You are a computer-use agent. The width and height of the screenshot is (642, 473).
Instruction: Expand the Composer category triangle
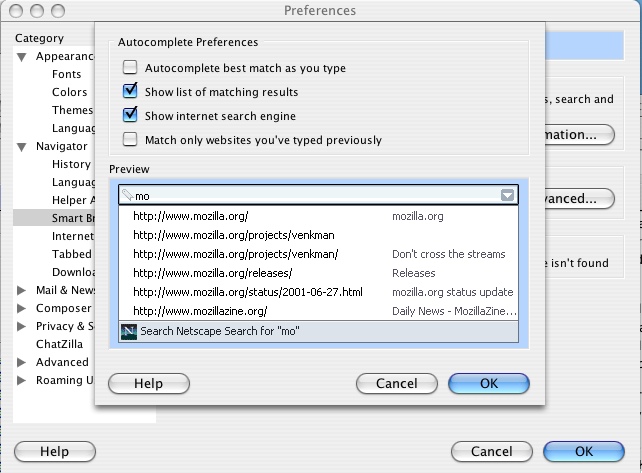coord(21,308)
